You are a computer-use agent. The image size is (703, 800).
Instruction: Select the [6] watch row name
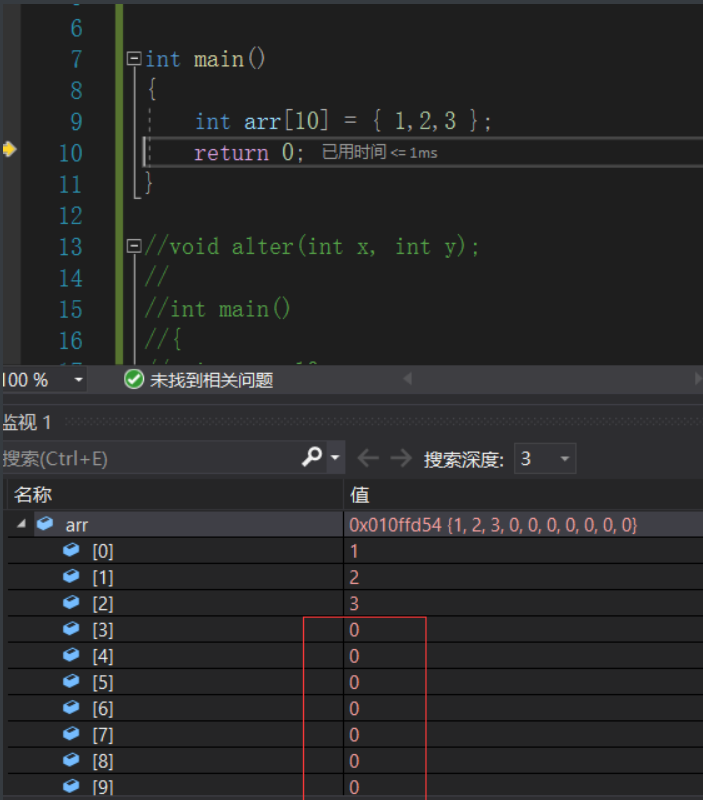pos(103,709)
